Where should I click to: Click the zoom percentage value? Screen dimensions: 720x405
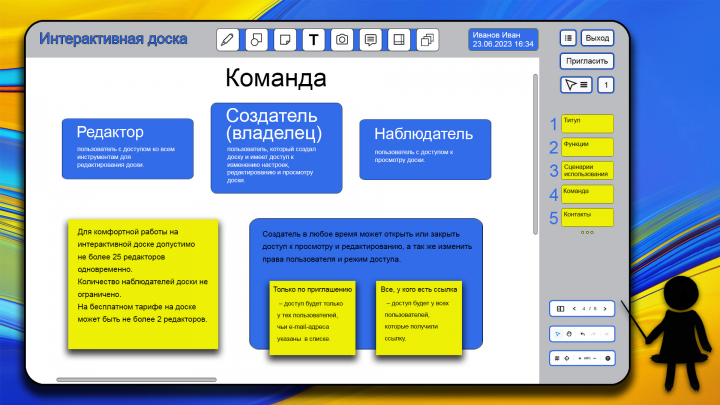(587, 358)
